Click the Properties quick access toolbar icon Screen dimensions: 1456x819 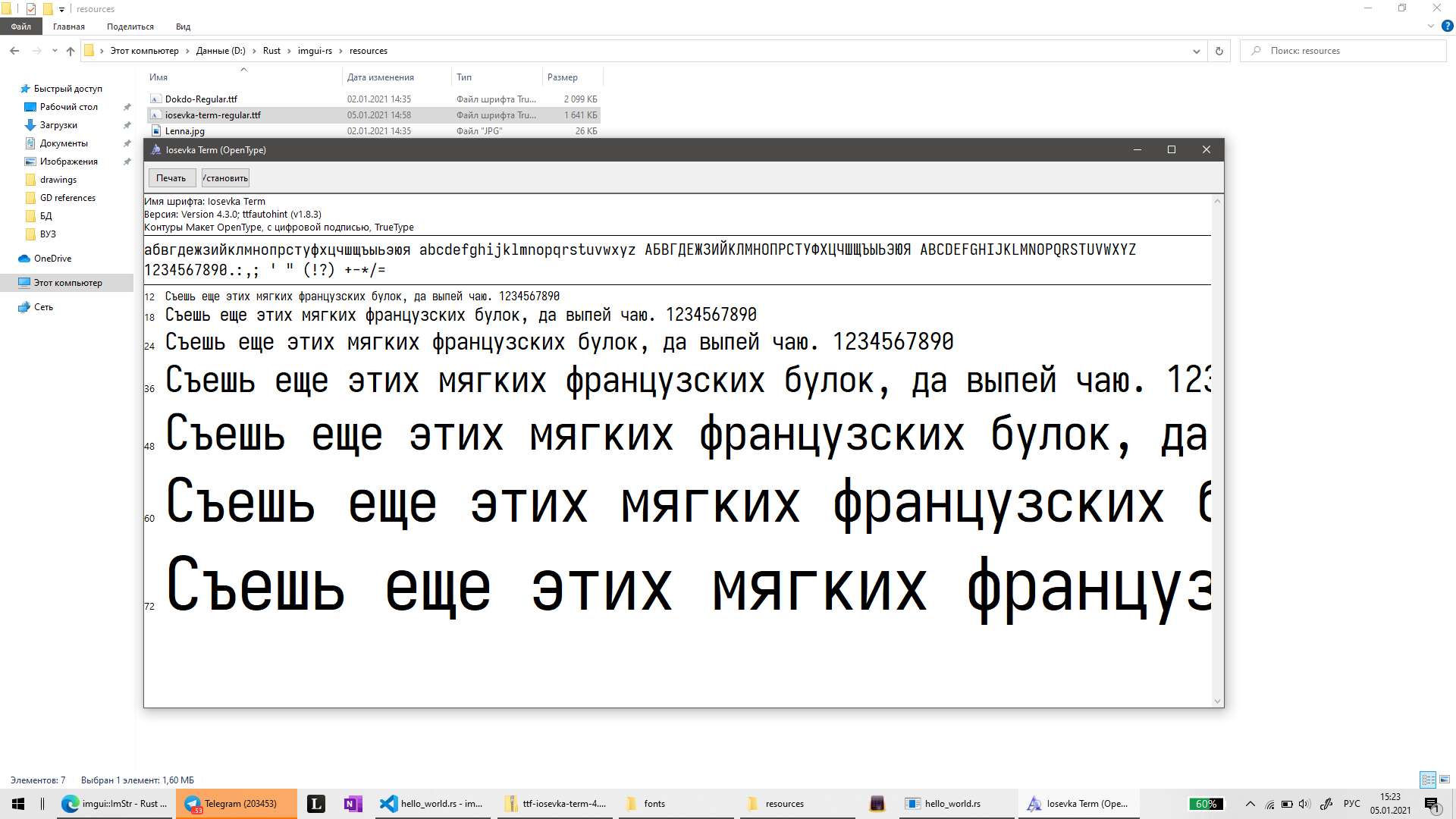(30, 9)
